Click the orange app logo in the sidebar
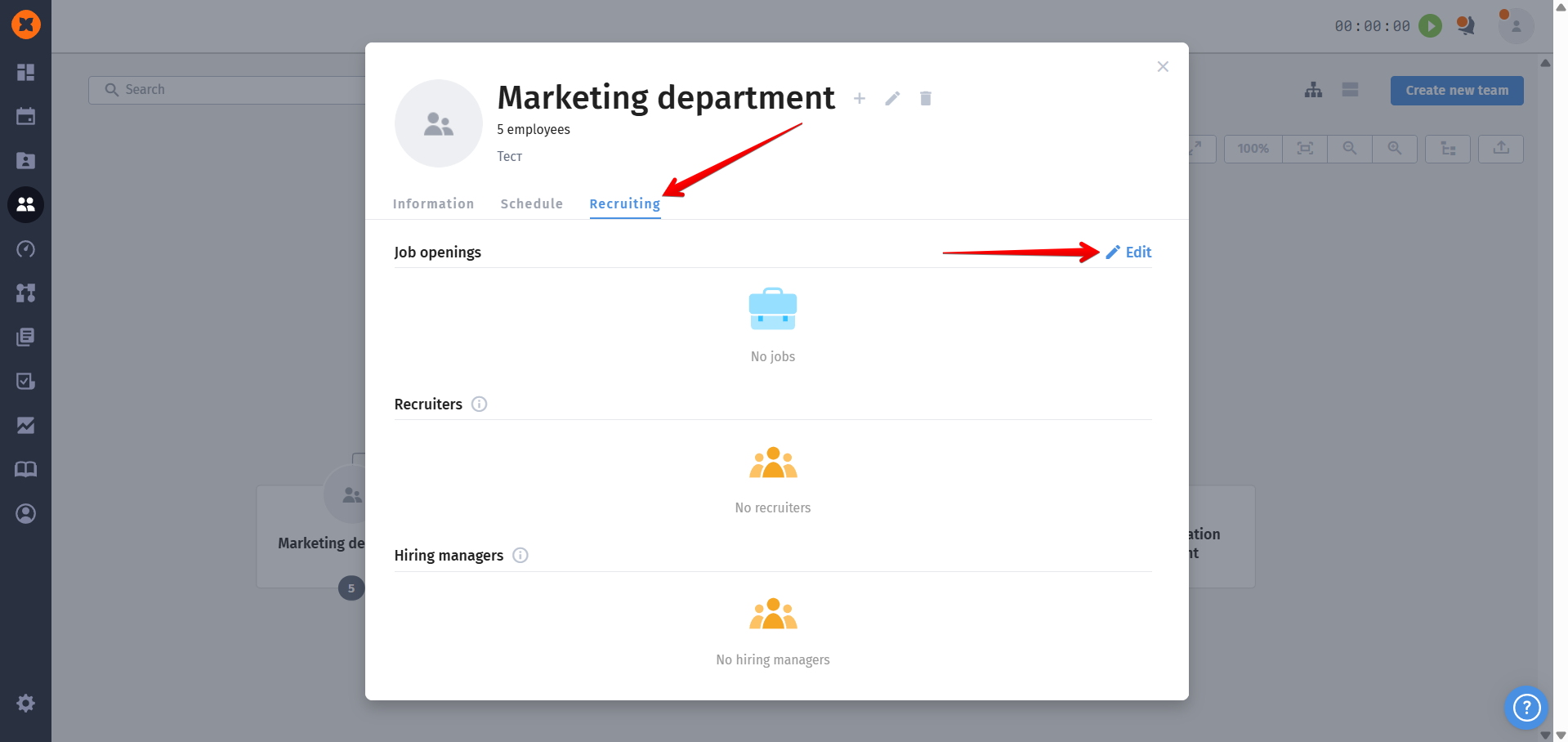This screenshot has width=1568, height=742. click(25, 25)
